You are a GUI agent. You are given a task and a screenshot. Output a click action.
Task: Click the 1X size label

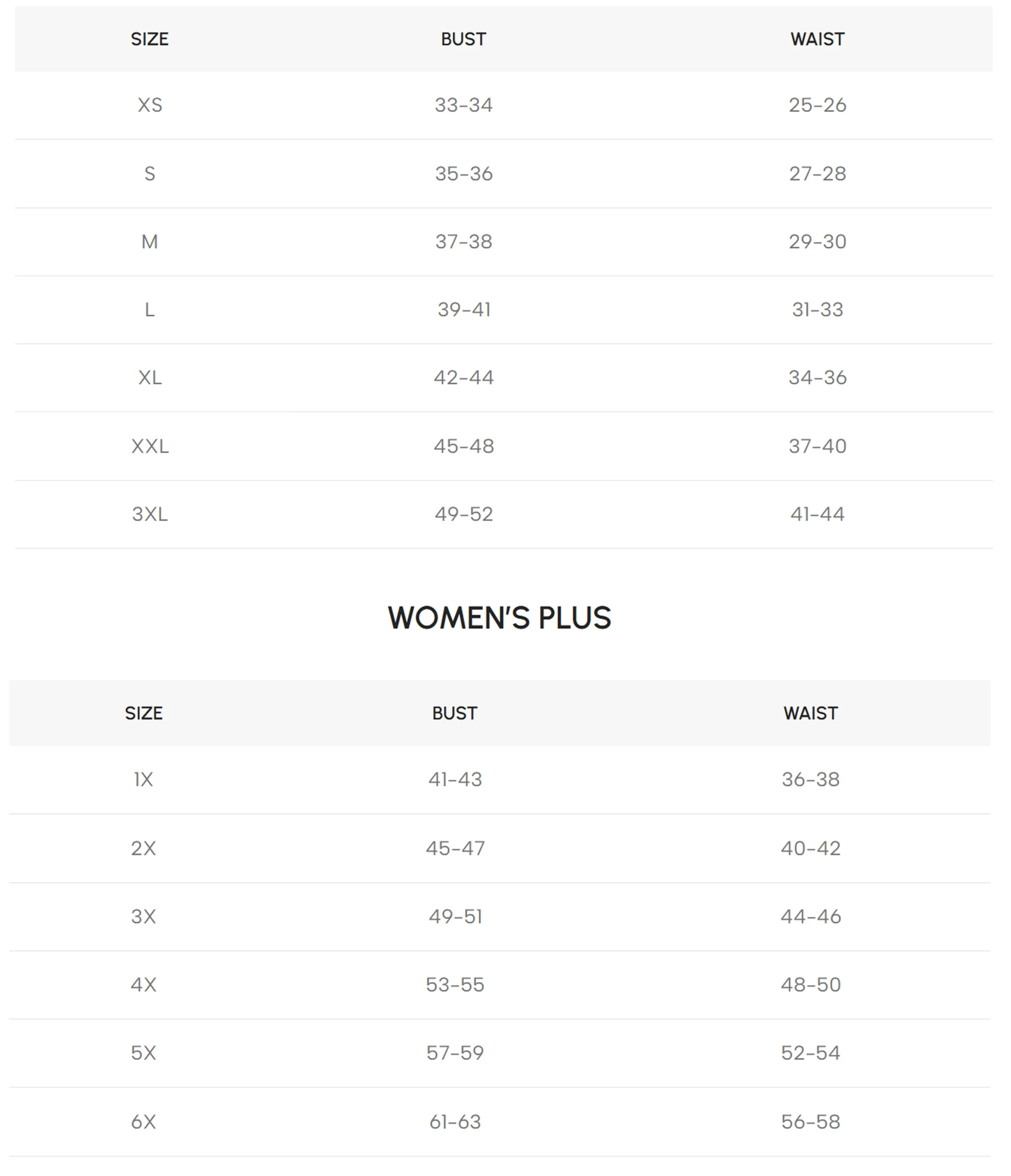click(144, 779)
